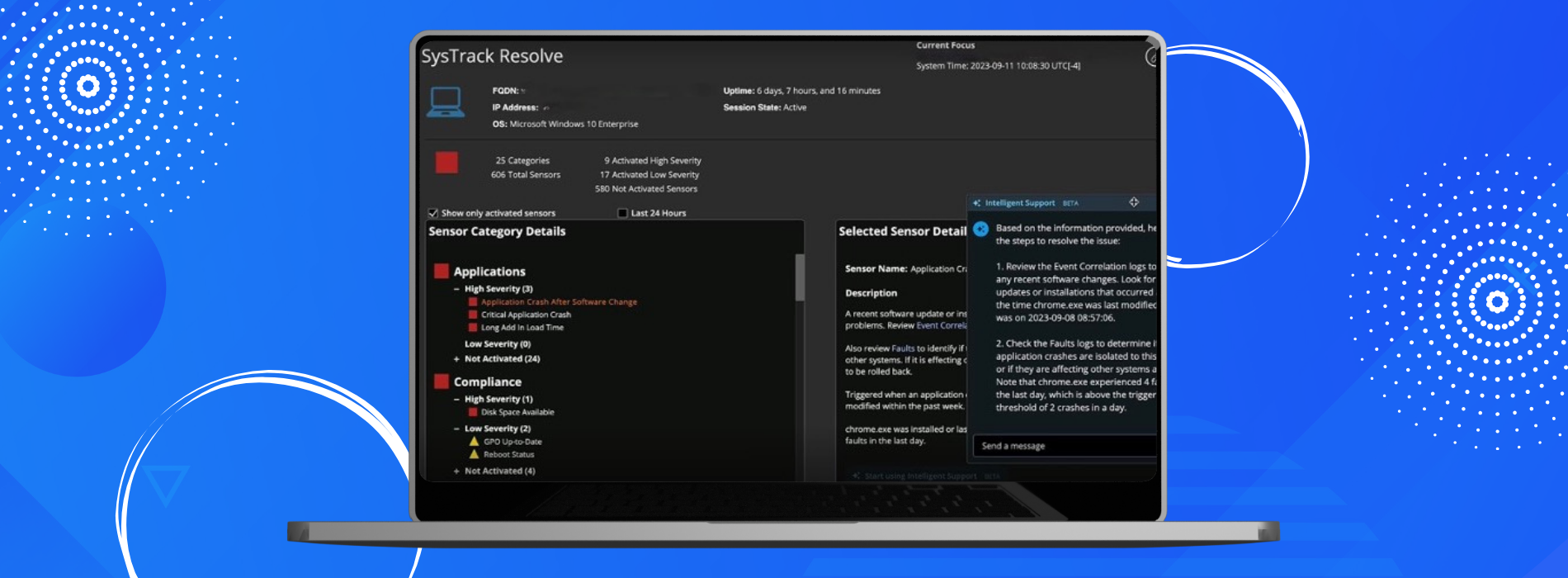1568x578 pixels.
Task: Click yellow warning triangle beside Reboot Status
Action: [x=474, y=454]
